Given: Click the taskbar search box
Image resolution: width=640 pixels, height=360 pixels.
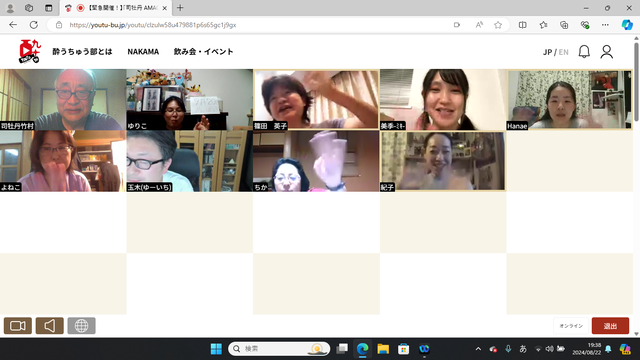Looking at the screenshot, I should coord(279,349).
